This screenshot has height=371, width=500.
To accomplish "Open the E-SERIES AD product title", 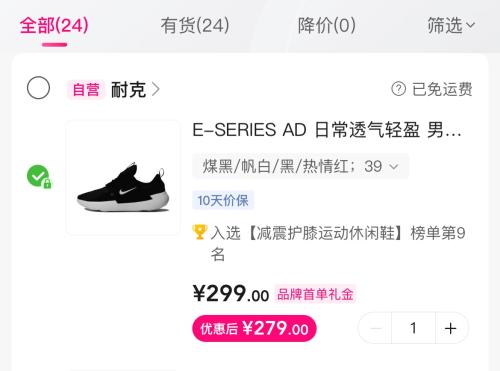I will click(x=327, y=130).
